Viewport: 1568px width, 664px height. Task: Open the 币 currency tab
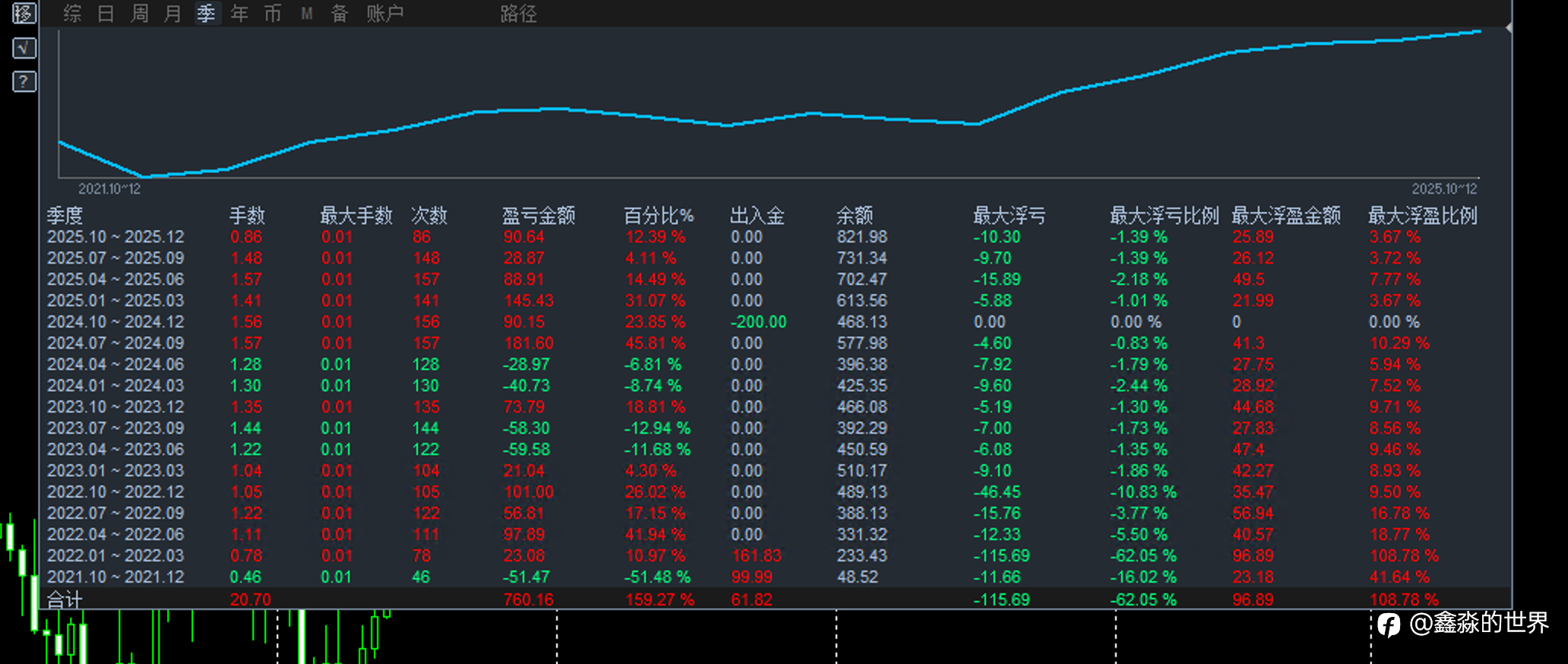[273, 14]
